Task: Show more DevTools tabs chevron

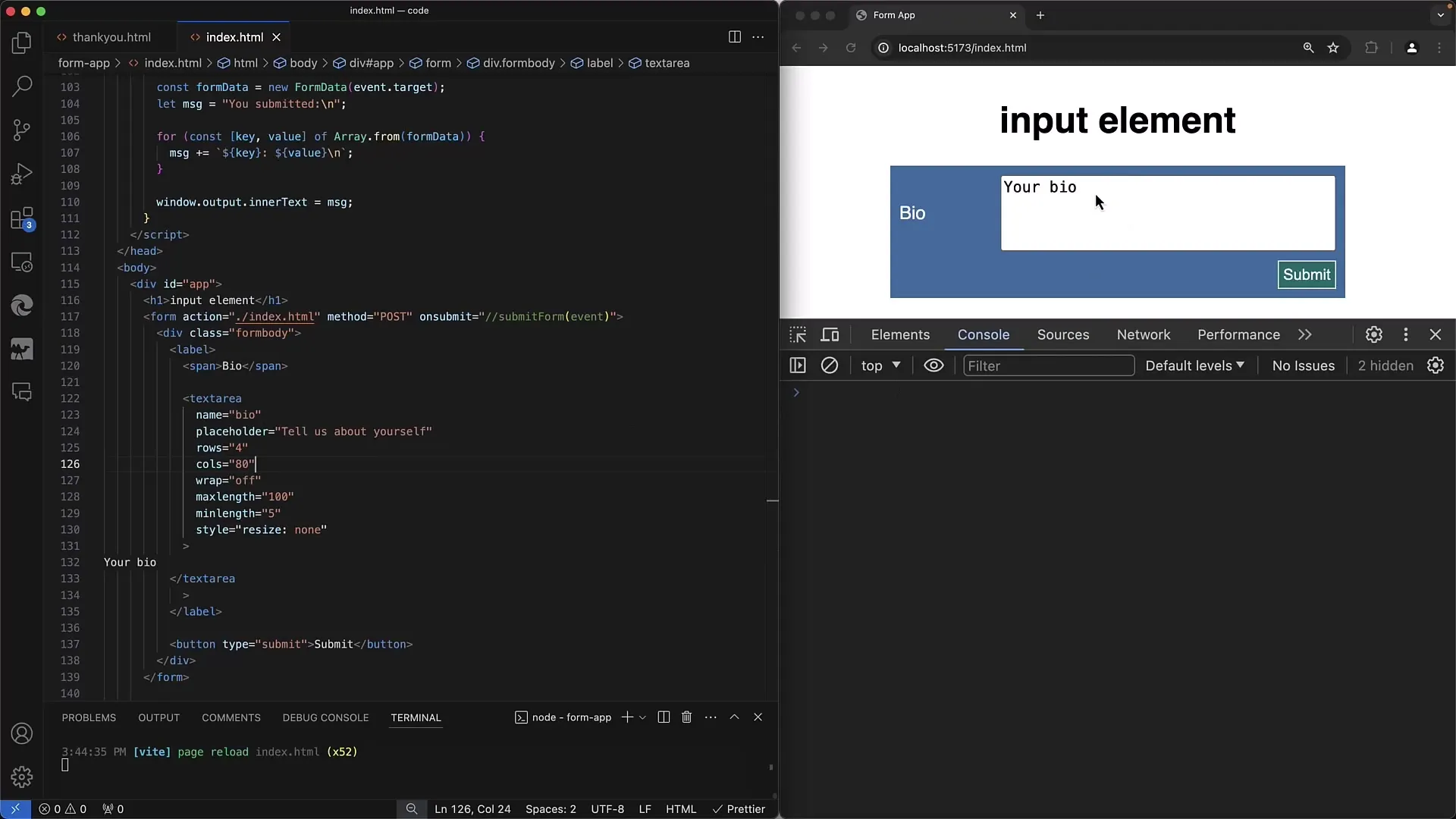Action: (1304, 334)
